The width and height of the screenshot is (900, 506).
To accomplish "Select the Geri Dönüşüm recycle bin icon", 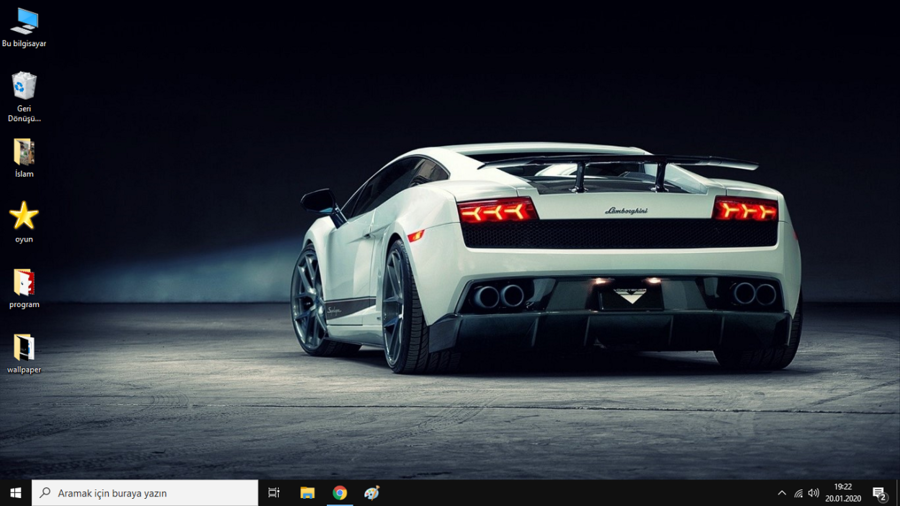I will (24, 87).
